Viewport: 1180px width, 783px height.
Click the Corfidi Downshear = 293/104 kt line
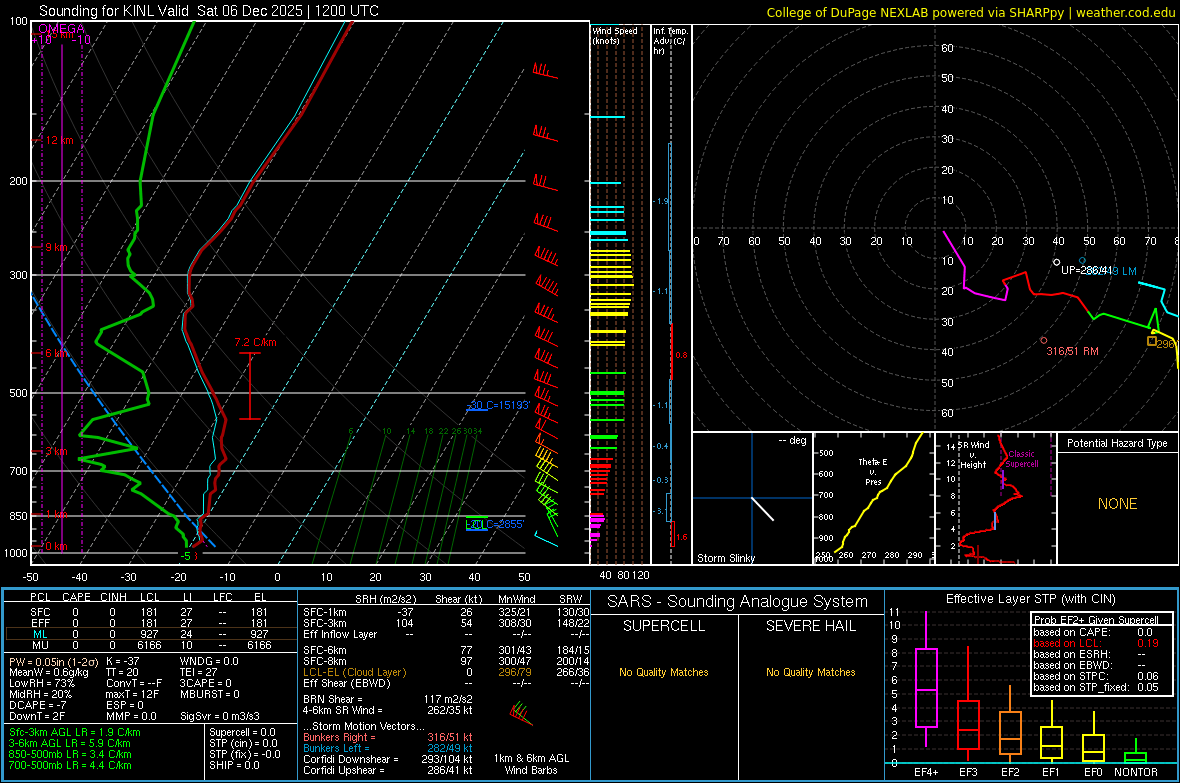pyautogui.click(x=388, y=759)
